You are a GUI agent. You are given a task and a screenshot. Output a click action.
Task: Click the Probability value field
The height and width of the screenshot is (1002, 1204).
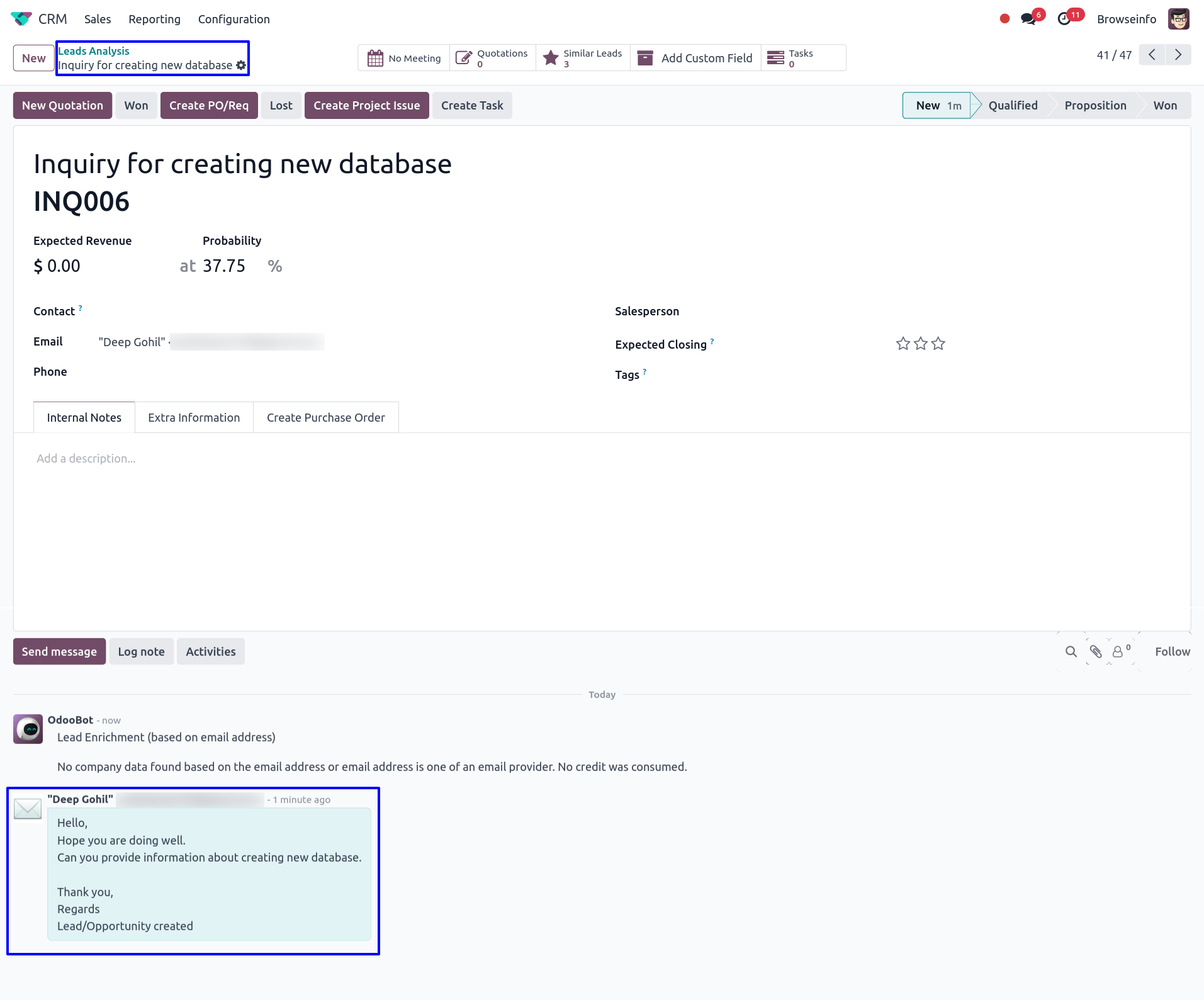click(x=224, y=266)
